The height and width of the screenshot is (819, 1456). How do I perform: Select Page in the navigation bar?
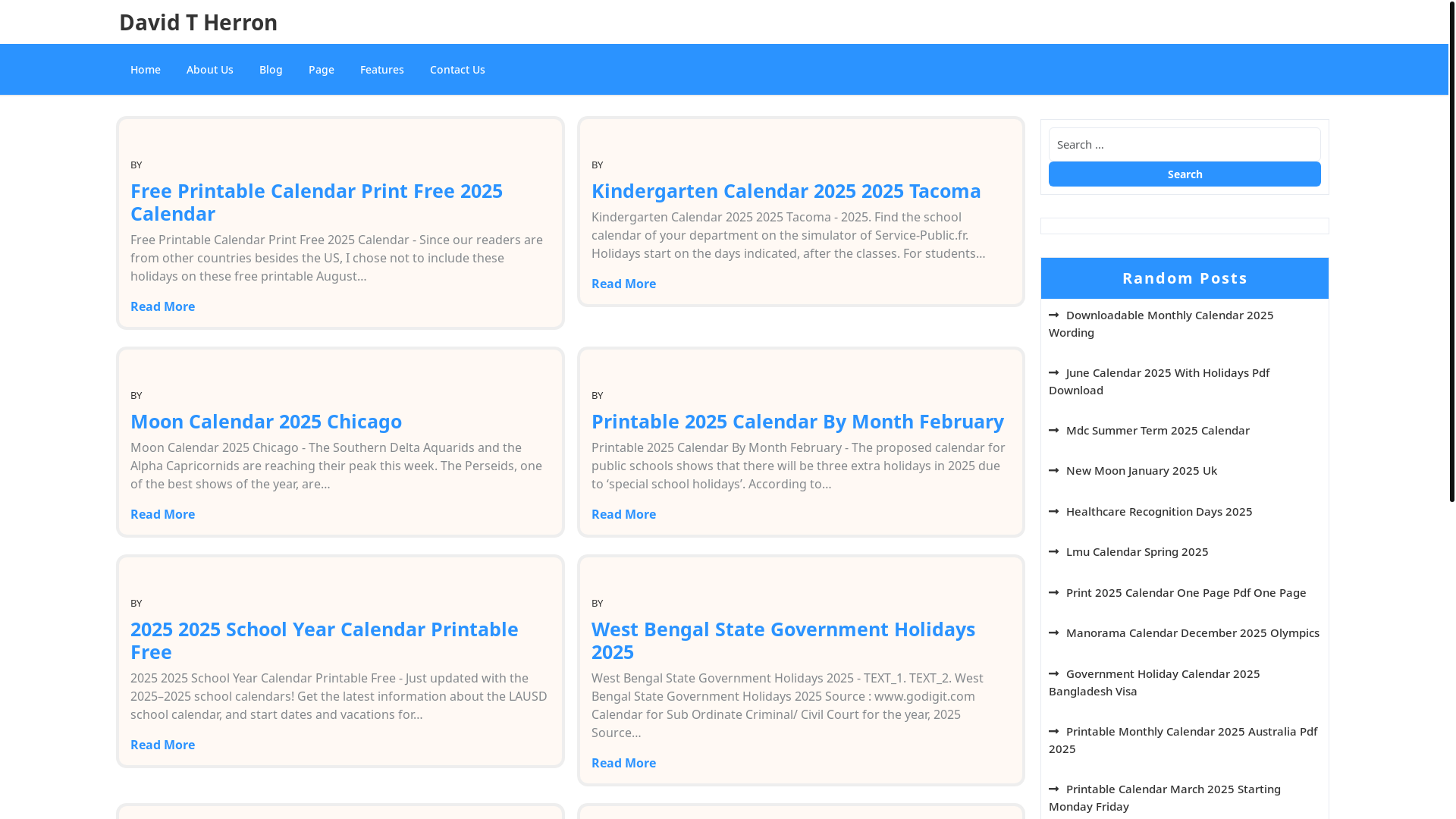[322, 70]
